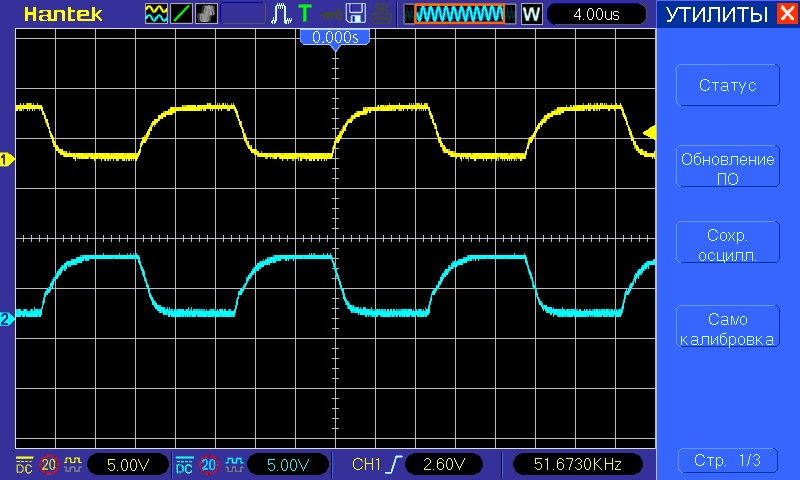Close the Утилиты menu with the red X

787,13
